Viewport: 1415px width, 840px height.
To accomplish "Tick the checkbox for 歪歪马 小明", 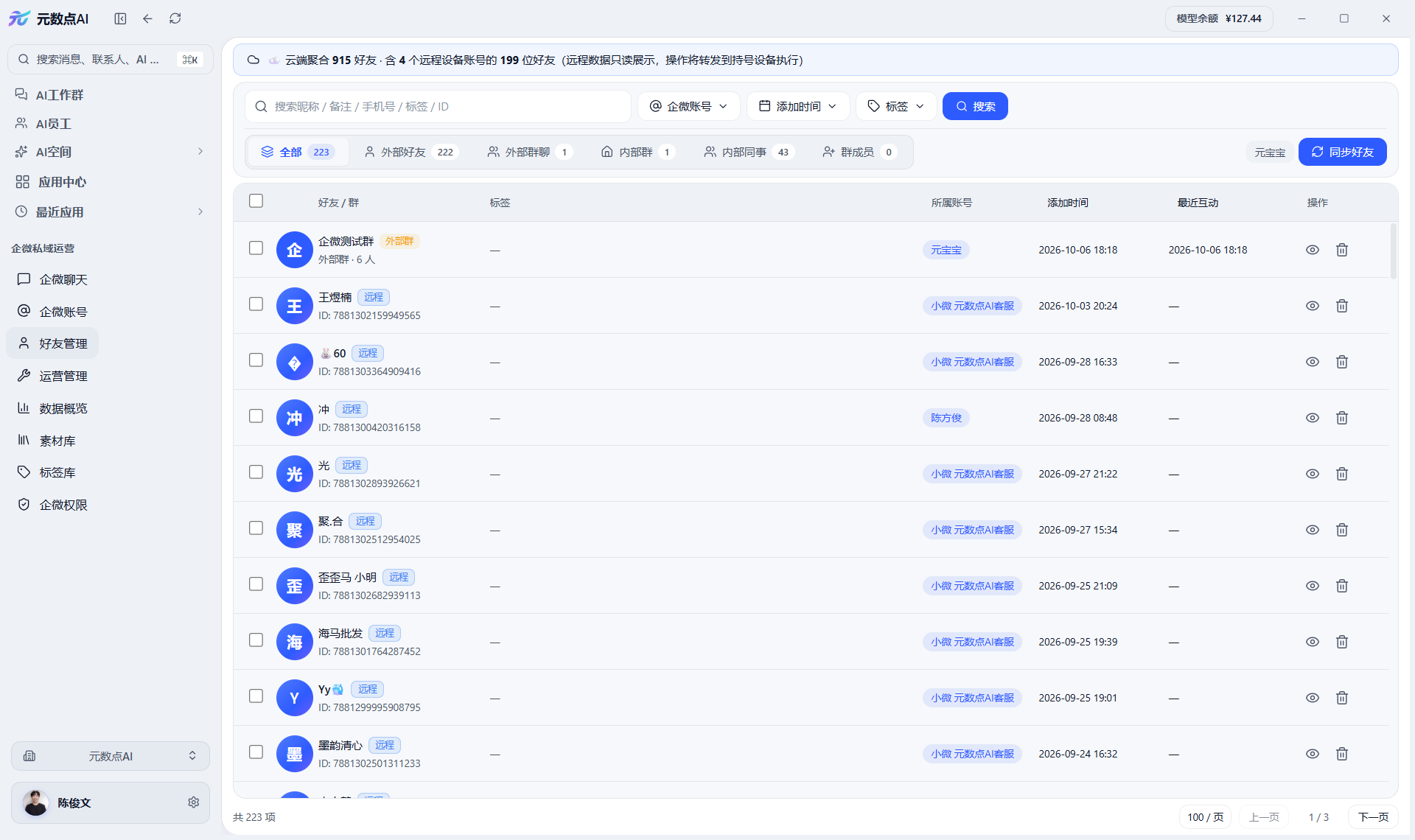I will [256, 584].
